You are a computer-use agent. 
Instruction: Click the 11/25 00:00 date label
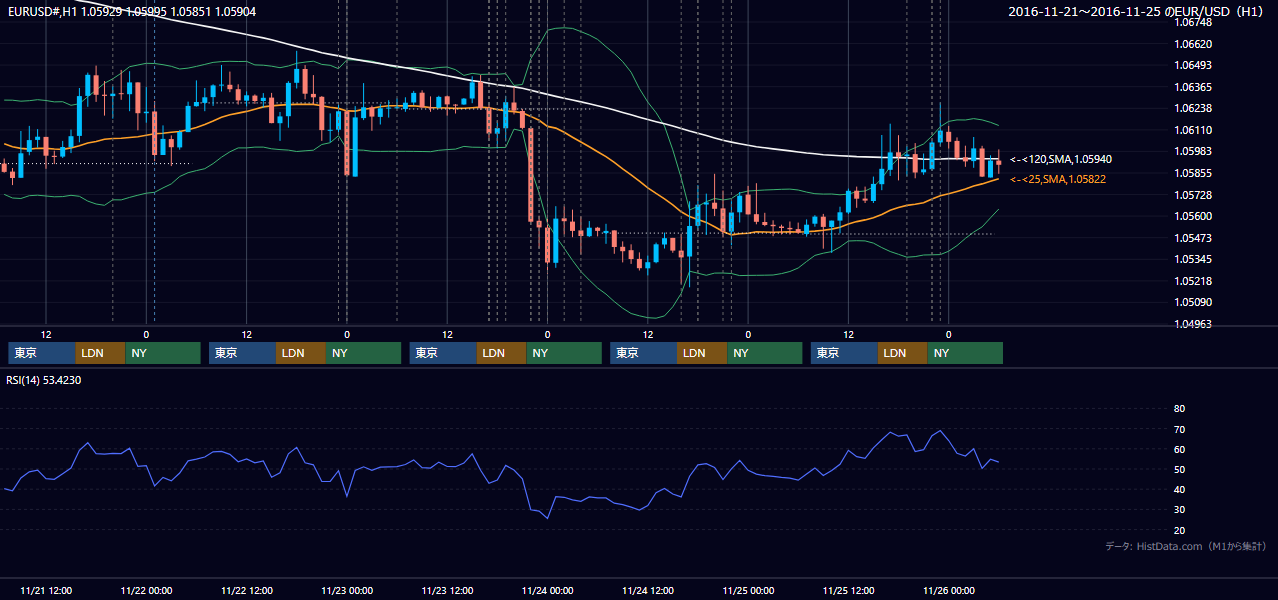click(x=749, y=590)
